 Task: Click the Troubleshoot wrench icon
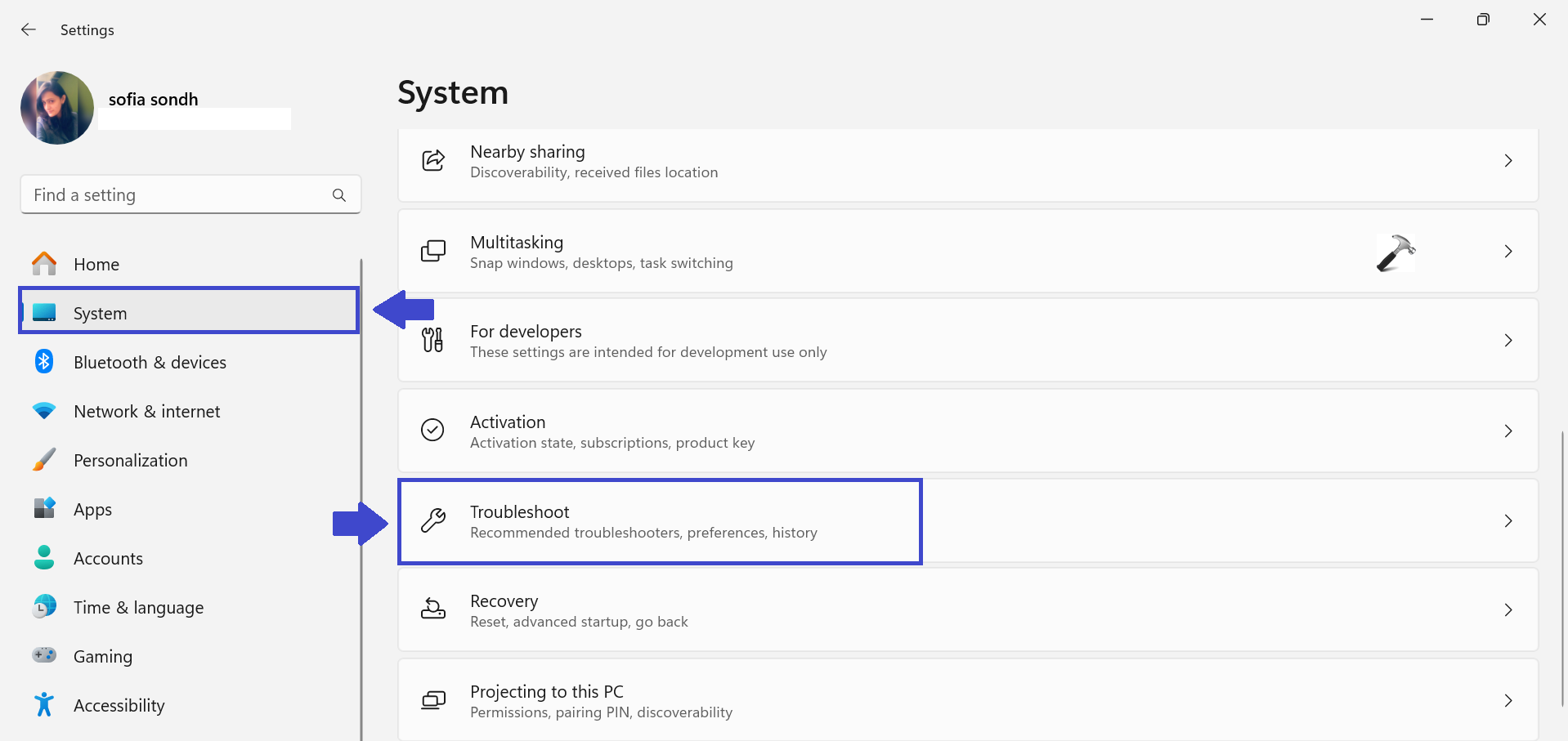tap(432, 520)
